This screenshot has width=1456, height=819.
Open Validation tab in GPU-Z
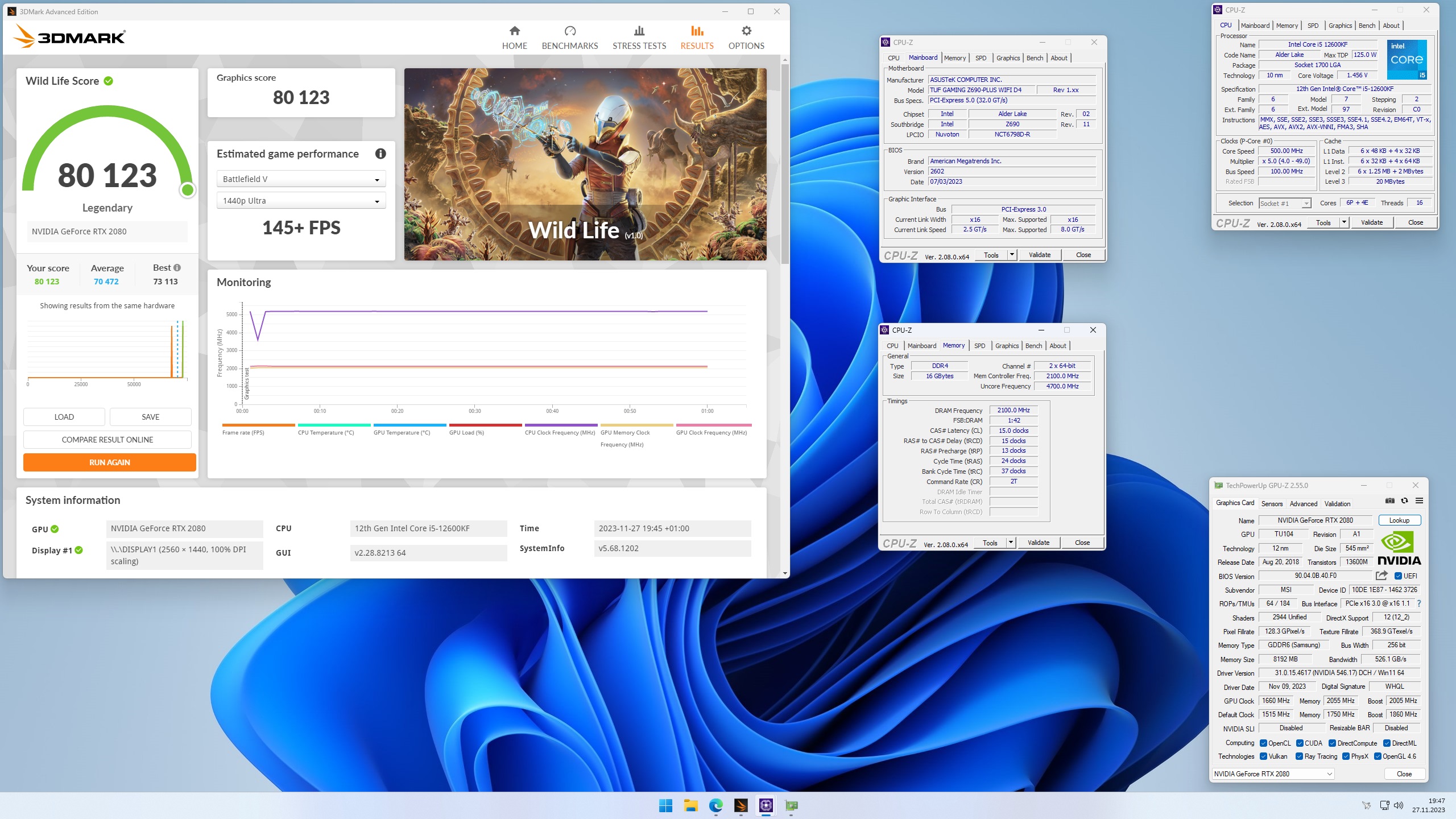[1337, 504]
